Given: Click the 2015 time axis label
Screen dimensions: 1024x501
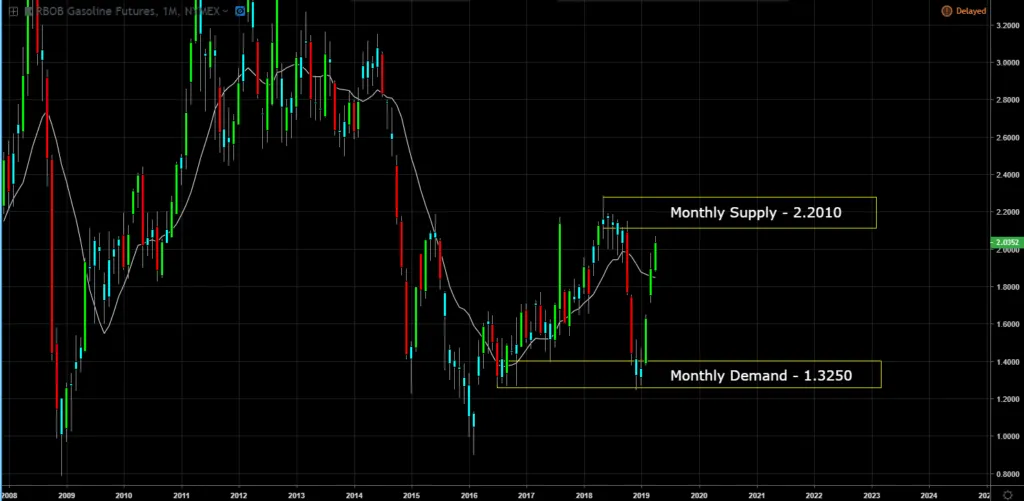Looking at the screenshot, I should (411, 494).
